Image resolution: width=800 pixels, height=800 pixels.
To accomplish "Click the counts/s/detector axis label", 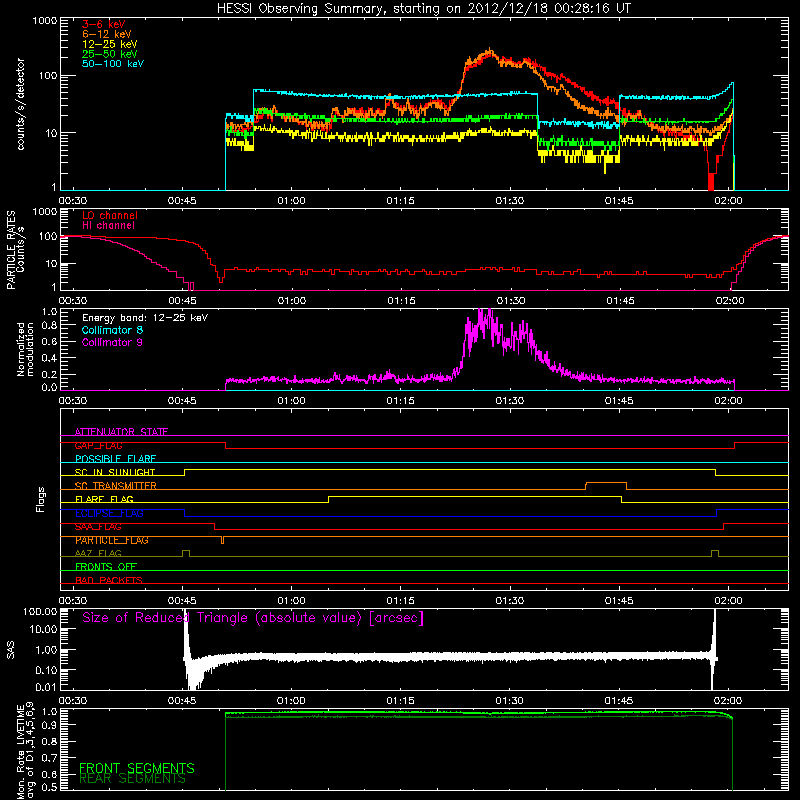I will pyautogui.click(x=20, y=104).
